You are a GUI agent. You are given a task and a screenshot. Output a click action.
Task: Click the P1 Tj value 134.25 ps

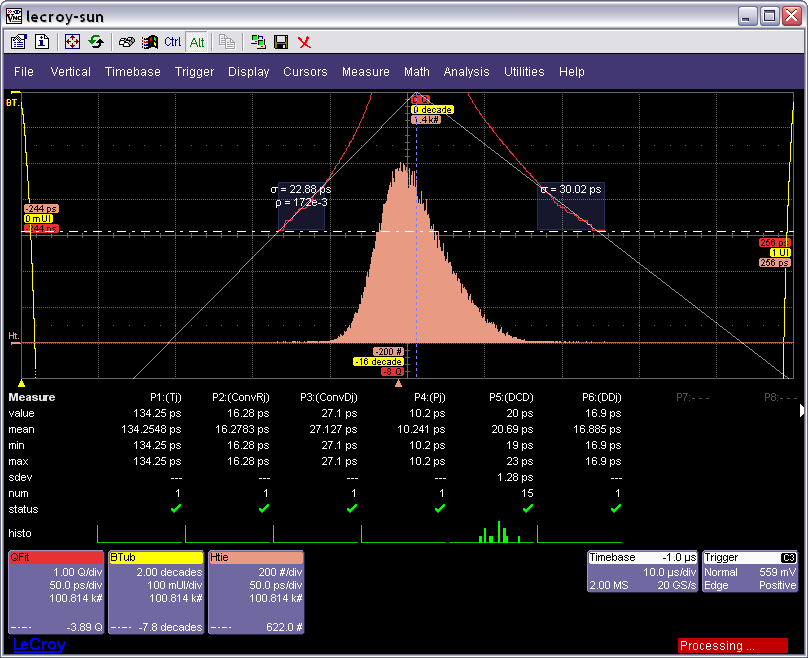point(157,413)
